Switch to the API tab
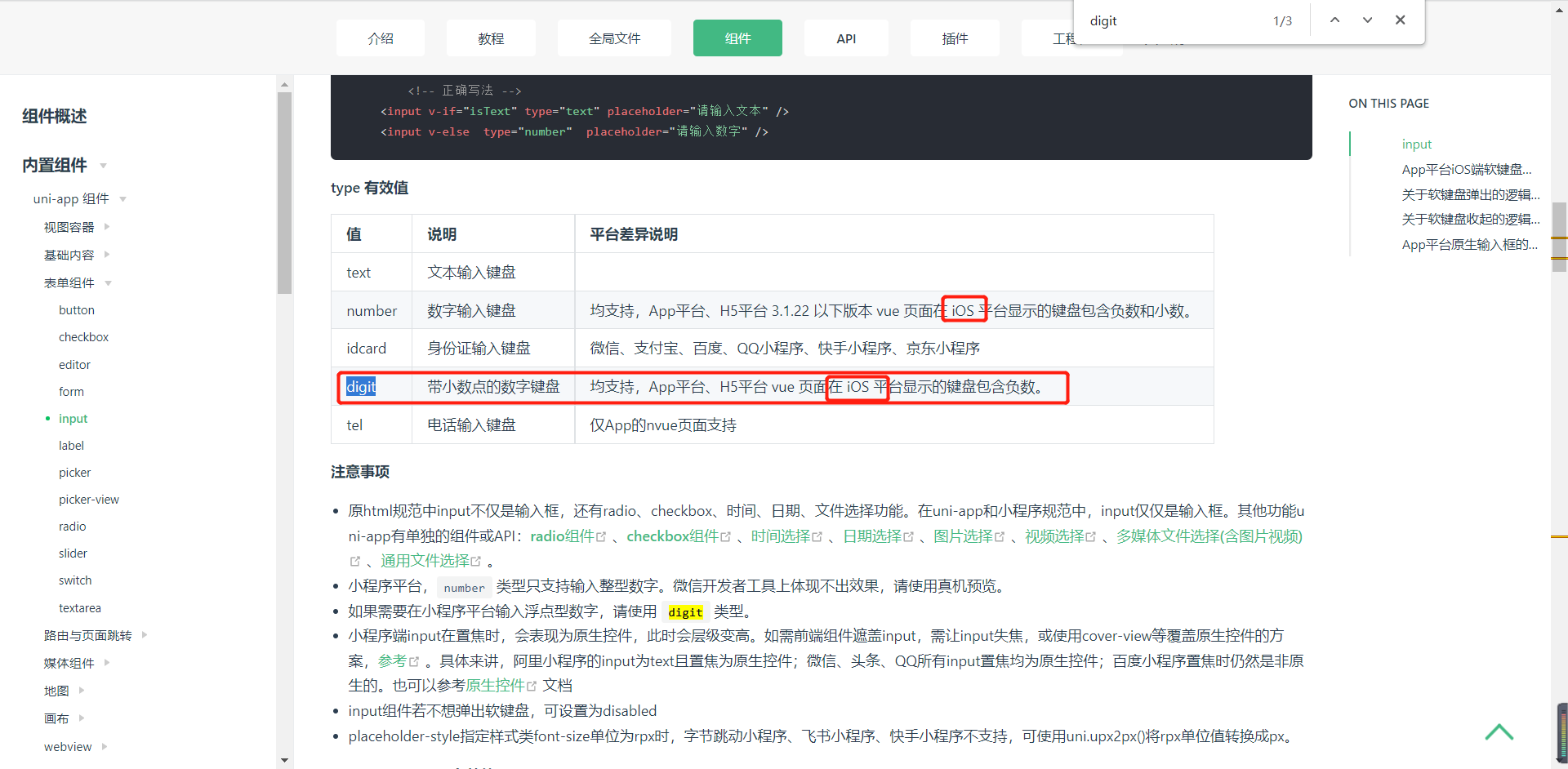 click(845, 38)
